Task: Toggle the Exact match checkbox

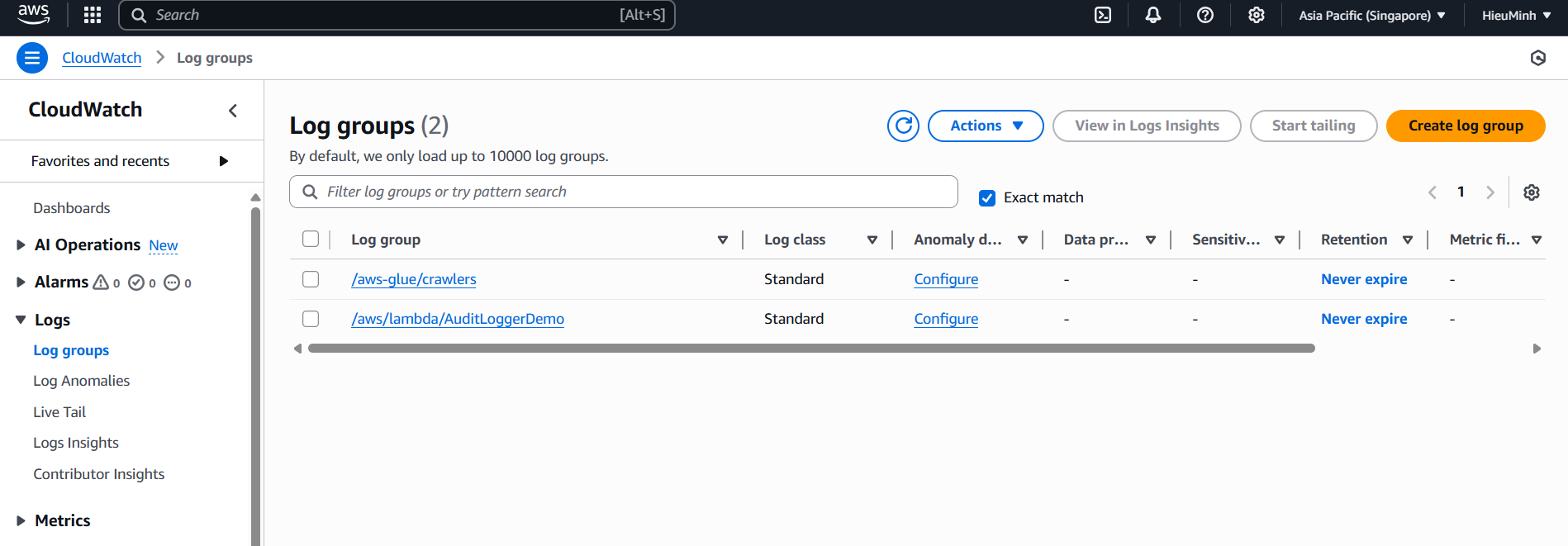Action: [987, 197]
